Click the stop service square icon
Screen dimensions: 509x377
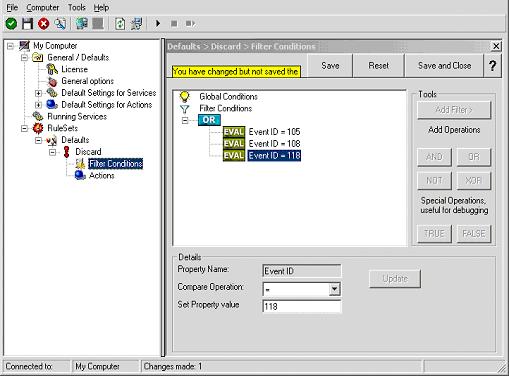174,24
